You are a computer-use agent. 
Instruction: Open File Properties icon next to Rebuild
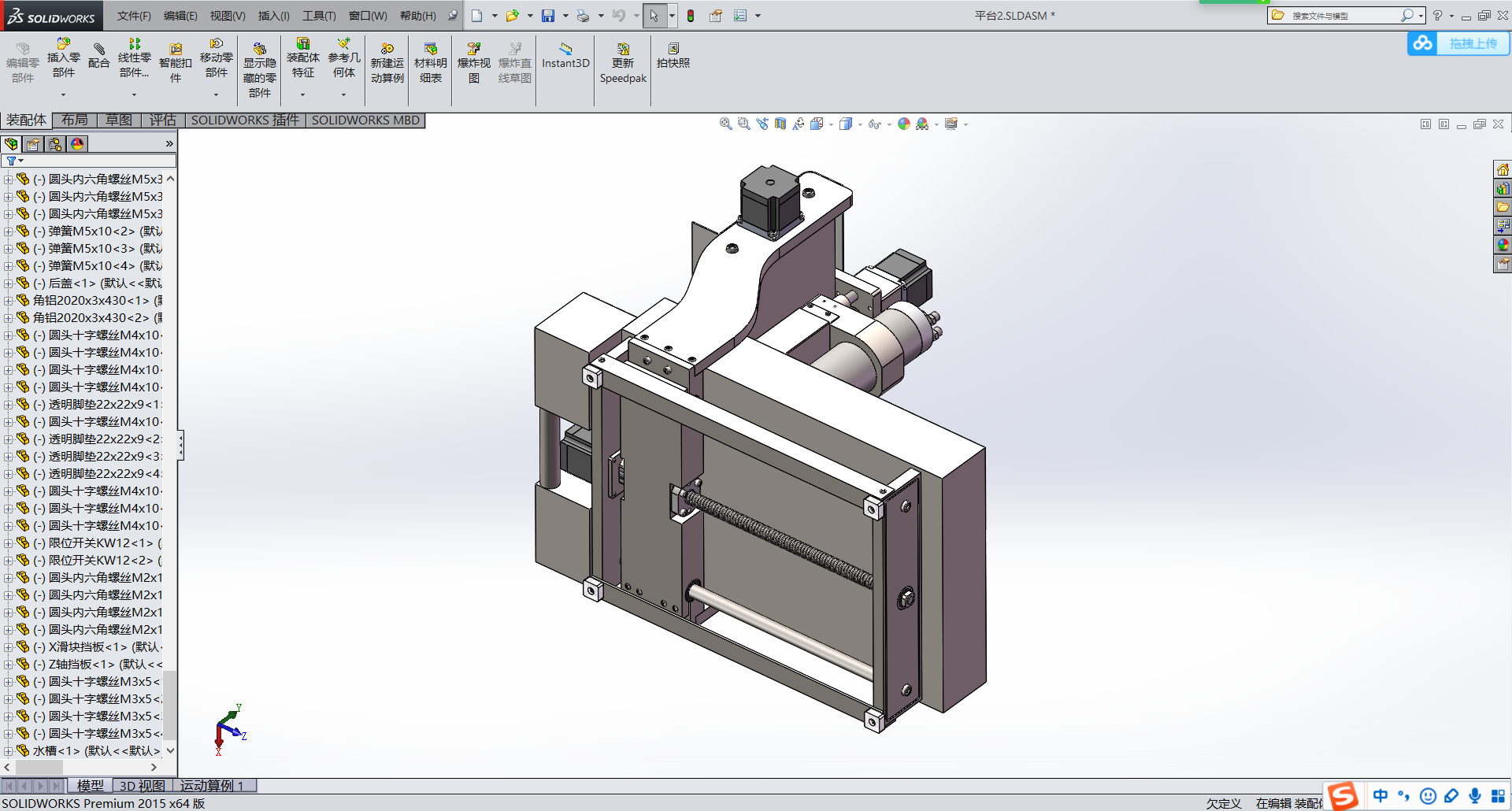click(x=716, y=16)
